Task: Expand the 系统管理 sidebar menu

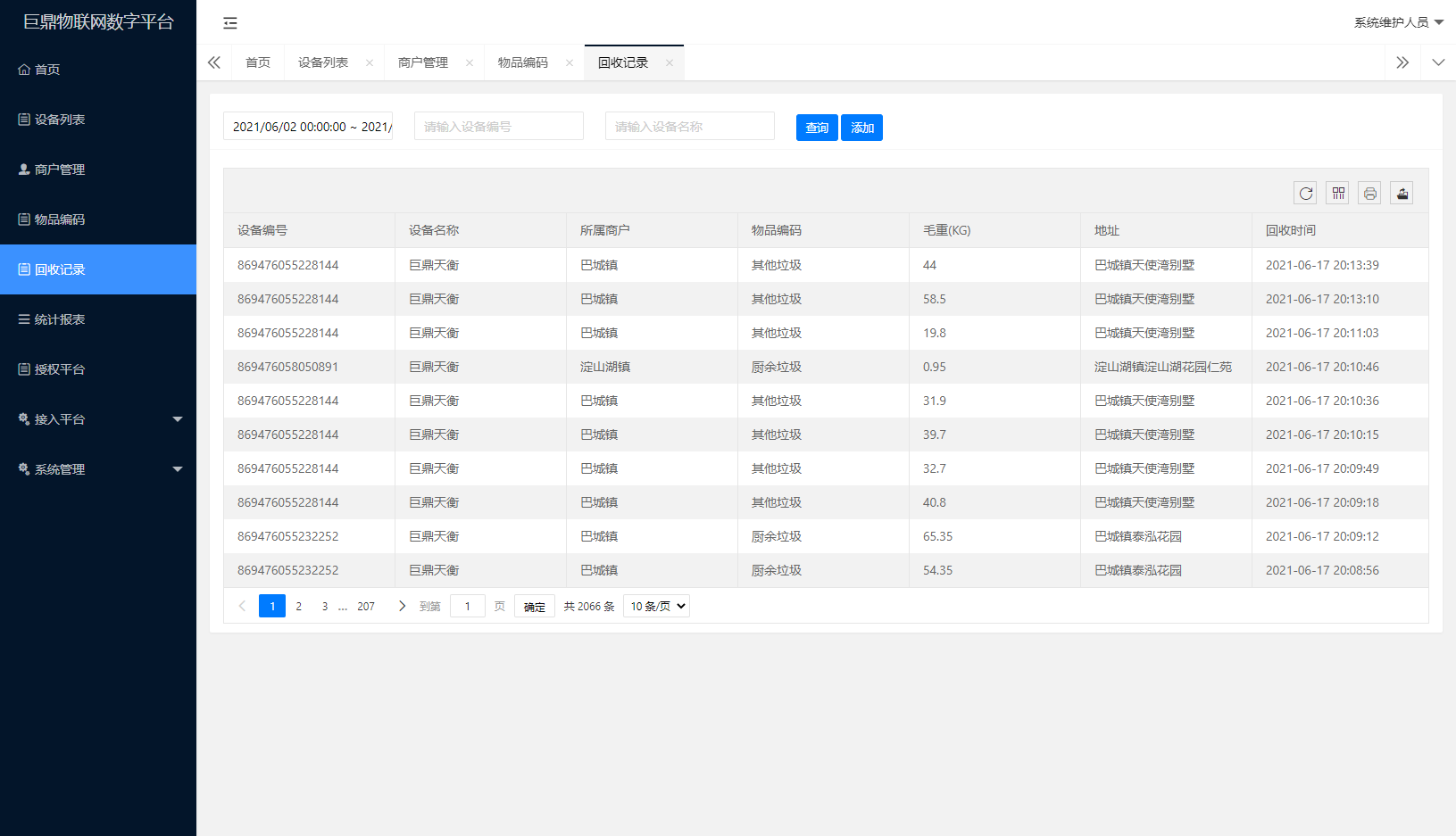Action: pyautogui.click(x=98, y=469)
